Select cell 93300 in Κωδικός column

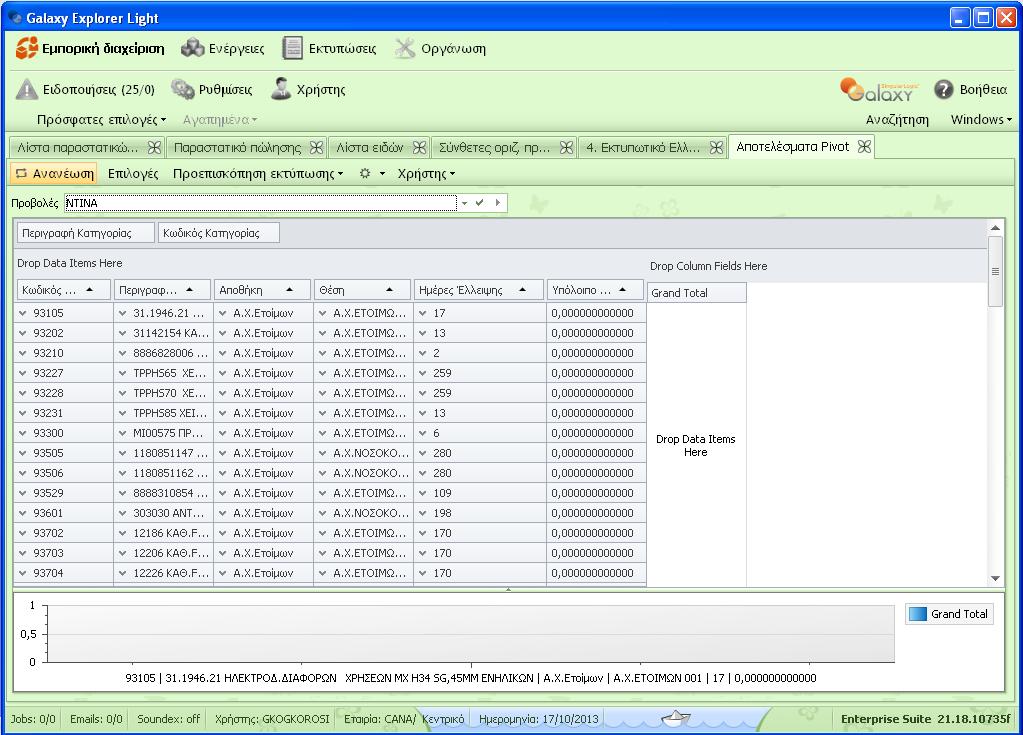click(x=63, y=433)
